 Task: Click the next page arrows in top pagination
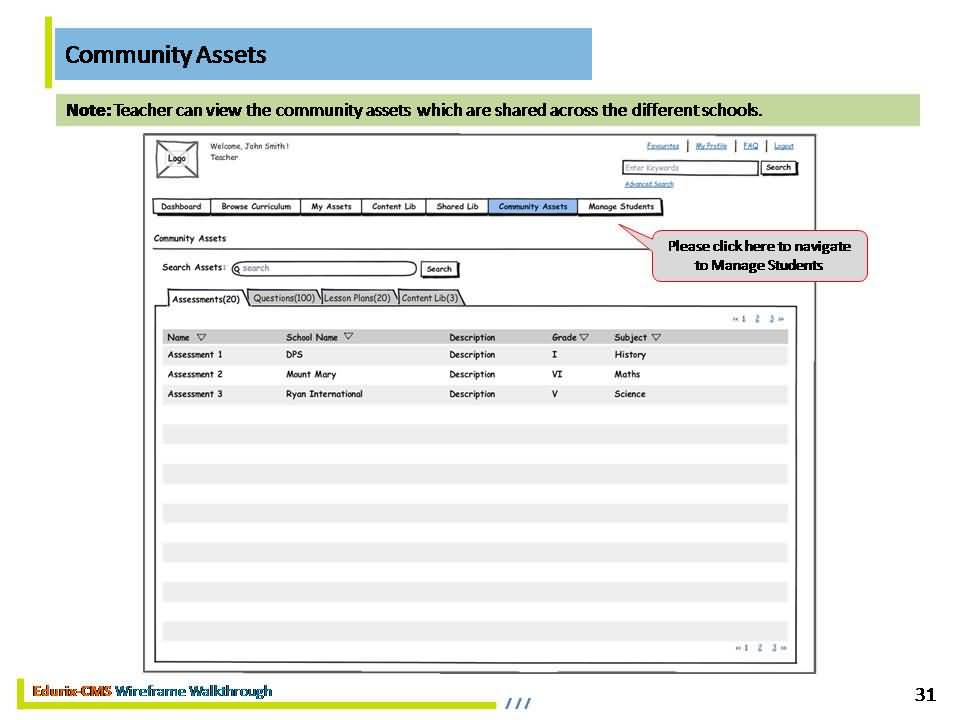click(781, 319)
